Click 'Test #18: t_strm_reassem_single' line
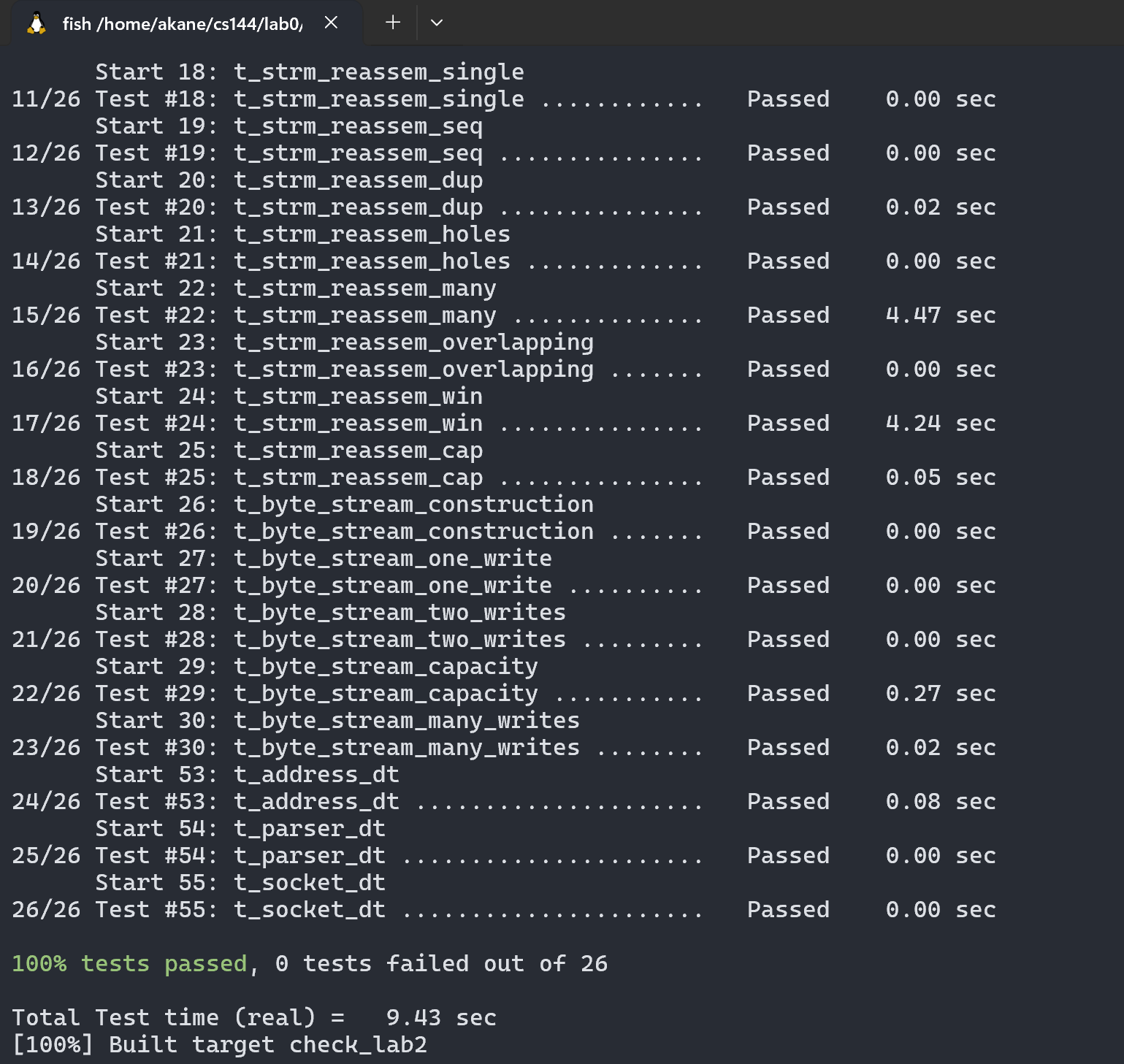This screenshot has width=1124, height=1064. coord(504,99)
